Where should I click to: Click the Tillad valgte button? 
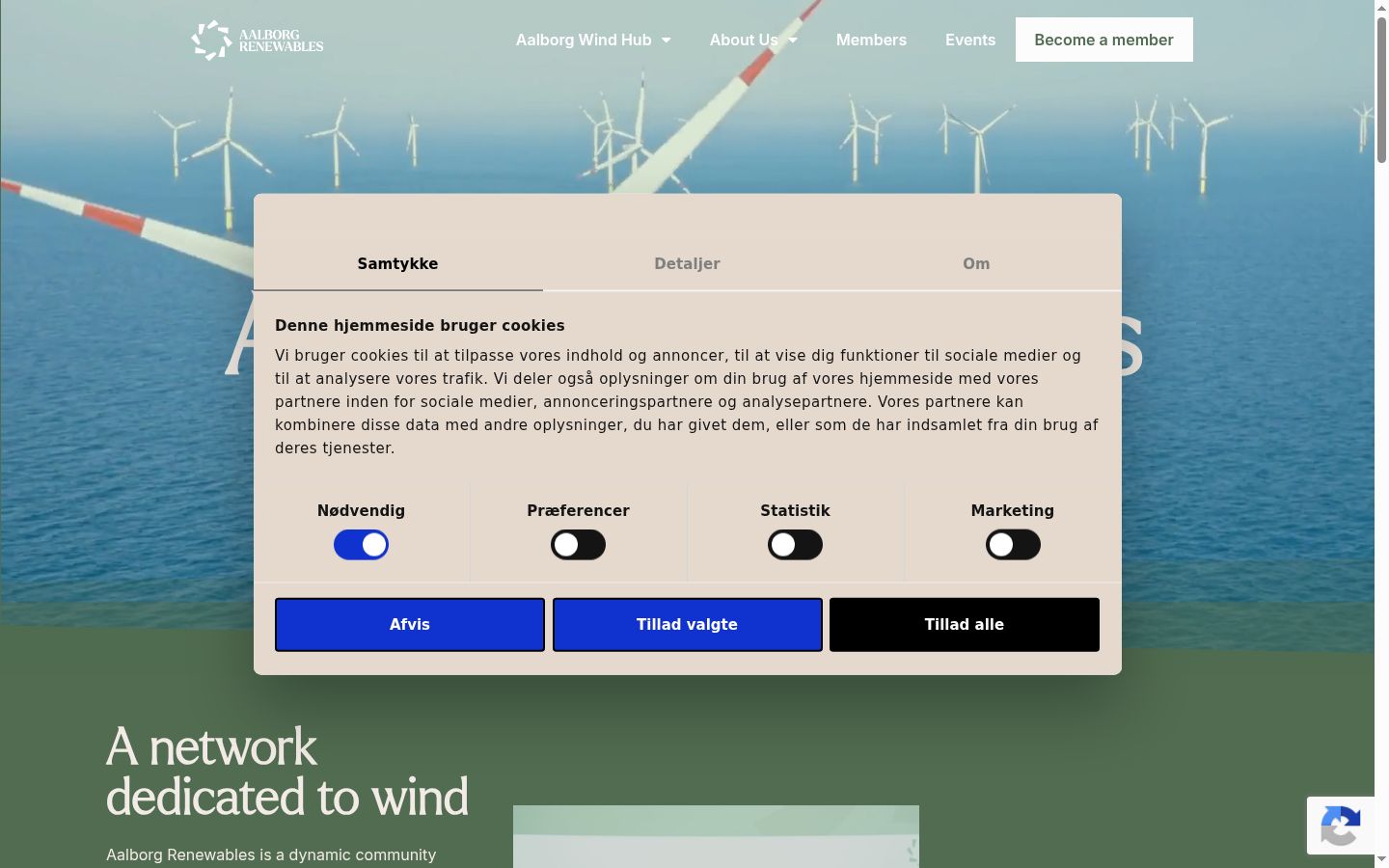coord(687,624)
